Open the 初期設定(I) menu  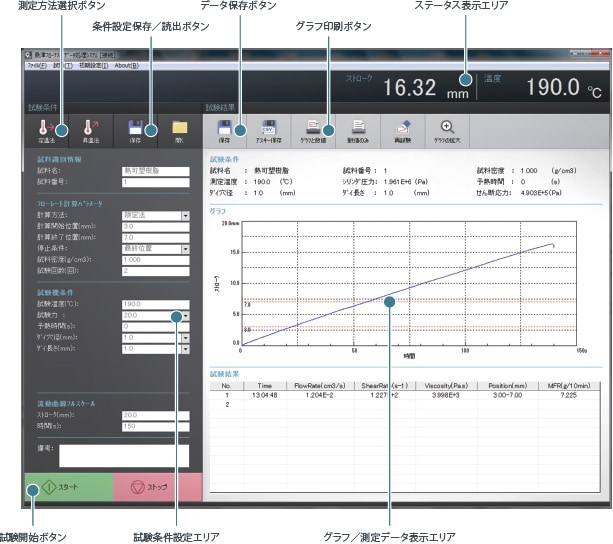(93, 66)
